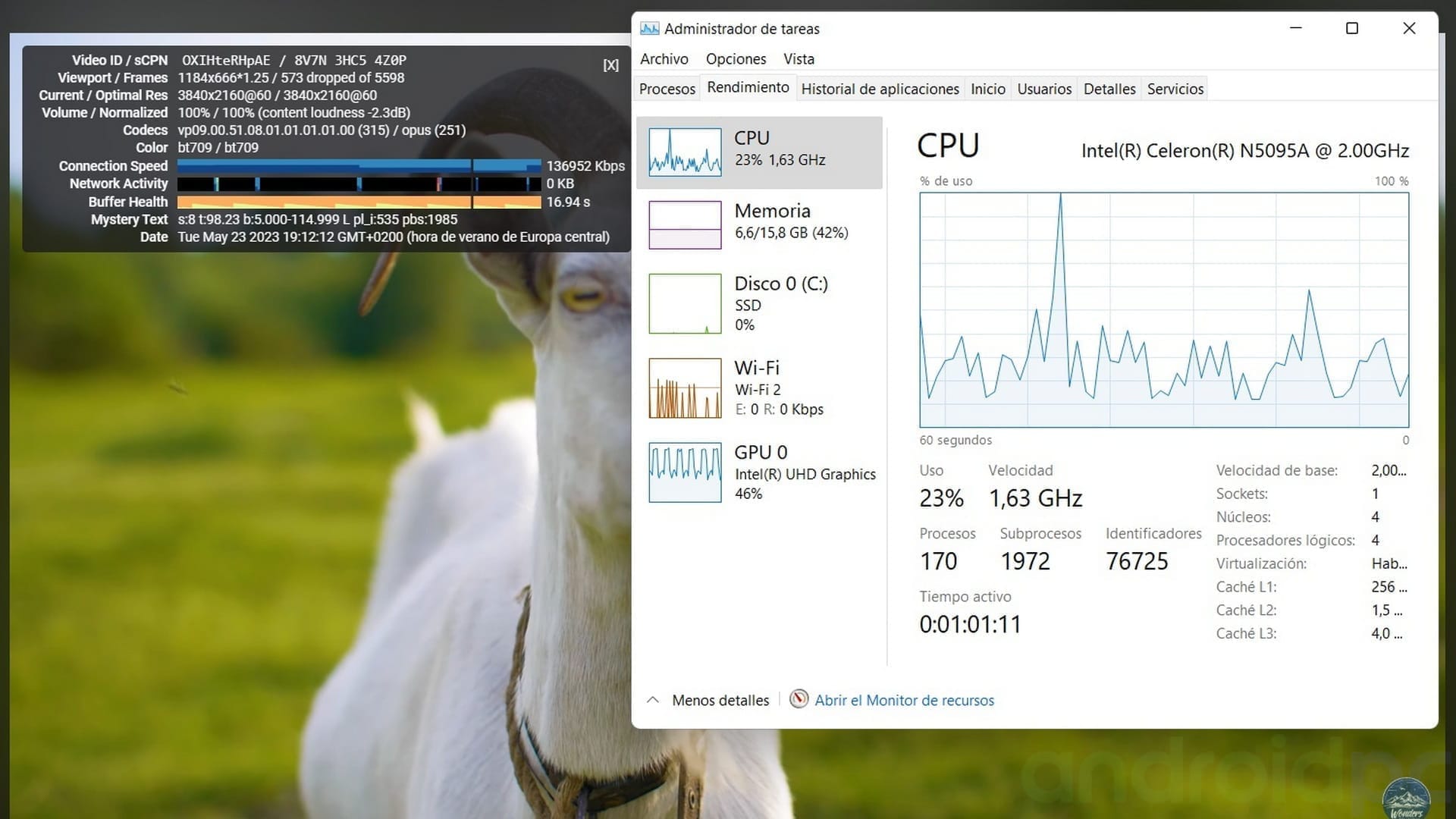Click the uptime value '0:01:01:11'
1456x819 pixels.
pos(971,624)
